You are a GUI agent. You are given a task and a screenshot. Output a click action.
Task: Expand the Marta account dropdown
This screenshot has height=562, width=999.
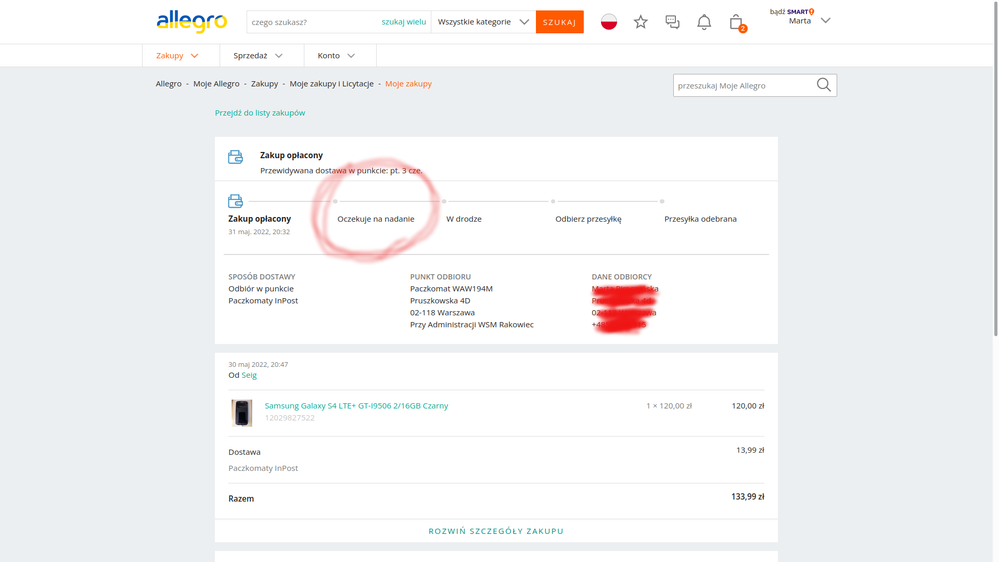pyautogui.click(x=826, y=20)
